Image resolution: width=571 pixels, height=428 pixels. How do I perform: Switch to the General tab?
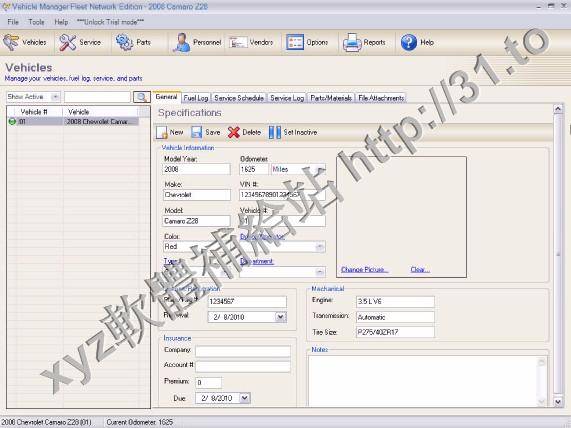click(166, 97)
